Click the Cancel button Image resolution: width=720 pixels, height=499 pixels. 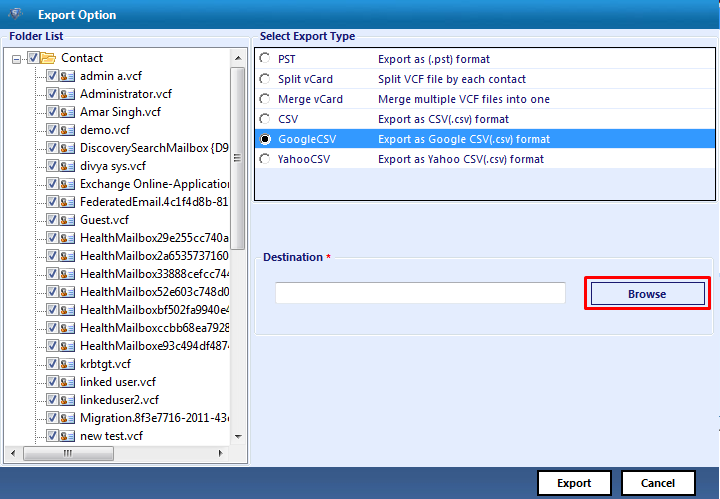(658, 483)
